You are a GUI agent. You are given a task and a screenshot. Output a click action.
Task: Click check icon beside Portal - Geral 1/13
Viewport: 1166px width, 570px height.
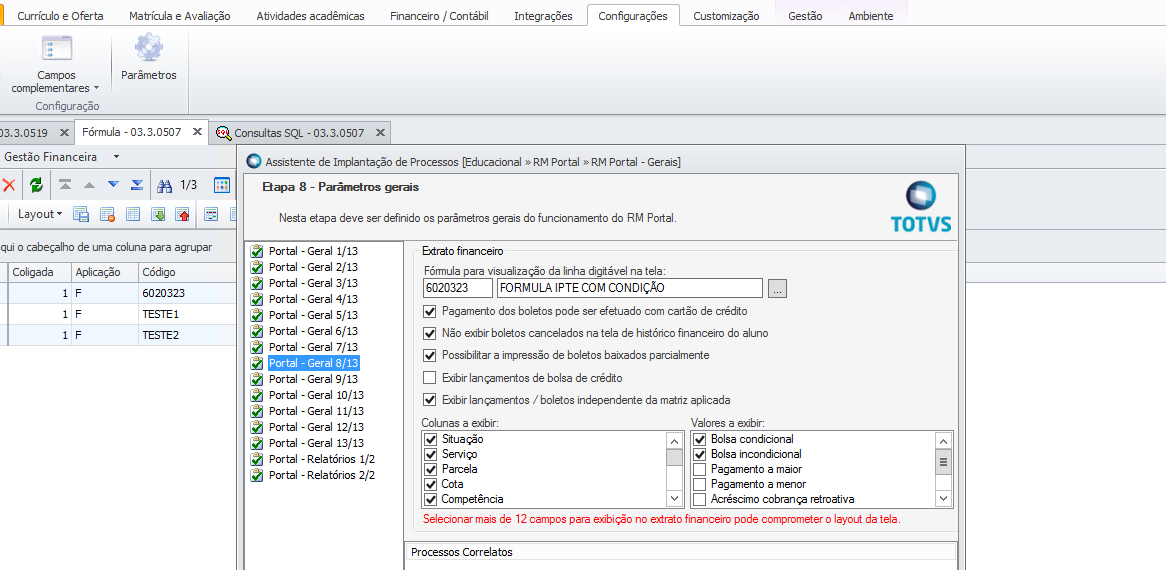[x=257, y=250]
